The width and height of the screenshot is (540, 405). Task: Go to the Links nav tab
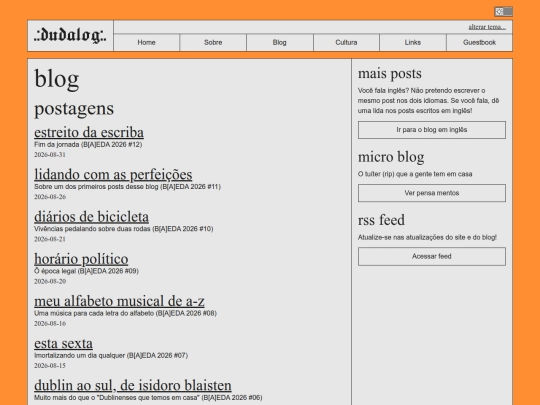point(413,42)
